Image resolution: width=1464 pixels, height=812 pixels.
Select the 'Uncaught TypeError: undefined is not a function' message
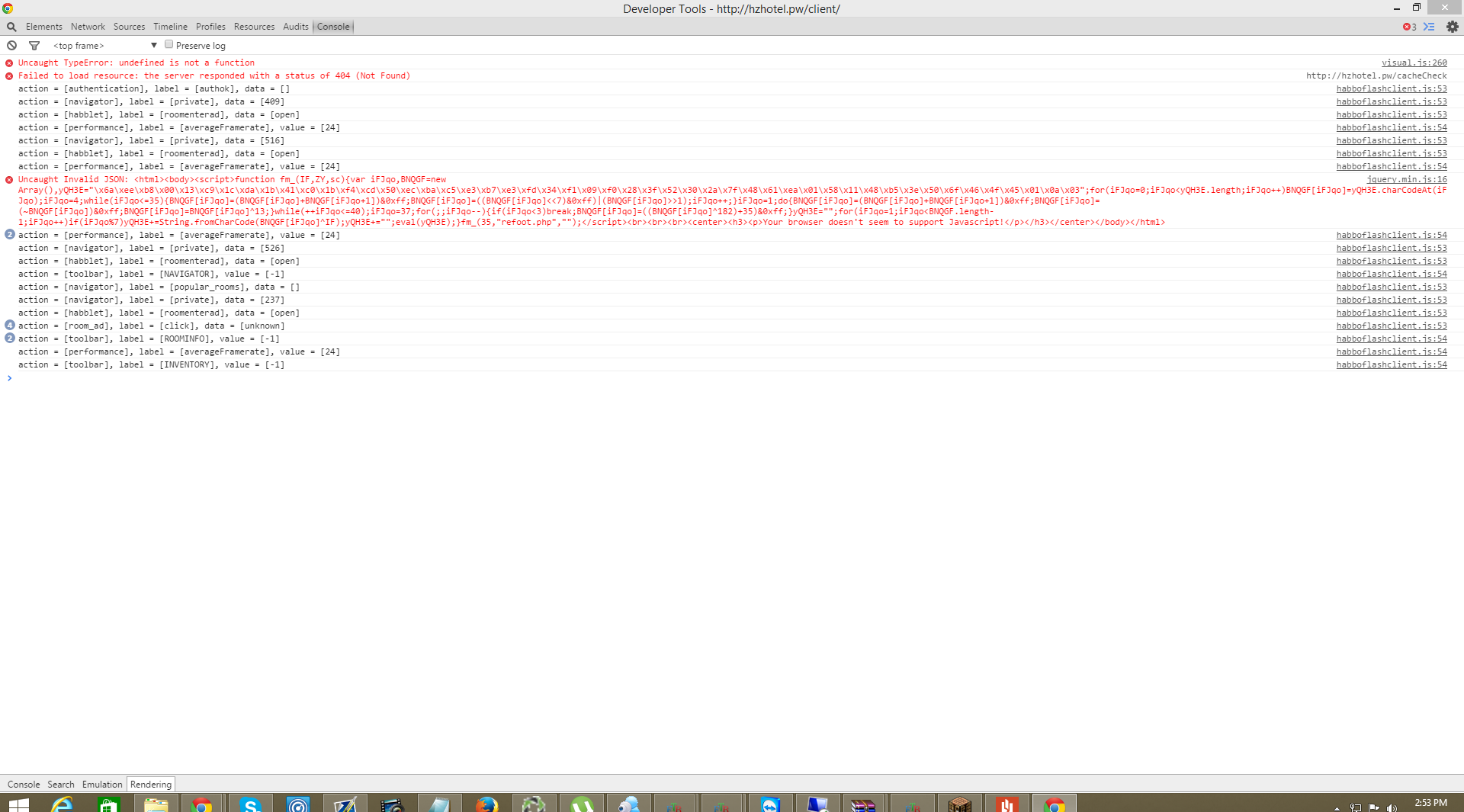point(136,63)
